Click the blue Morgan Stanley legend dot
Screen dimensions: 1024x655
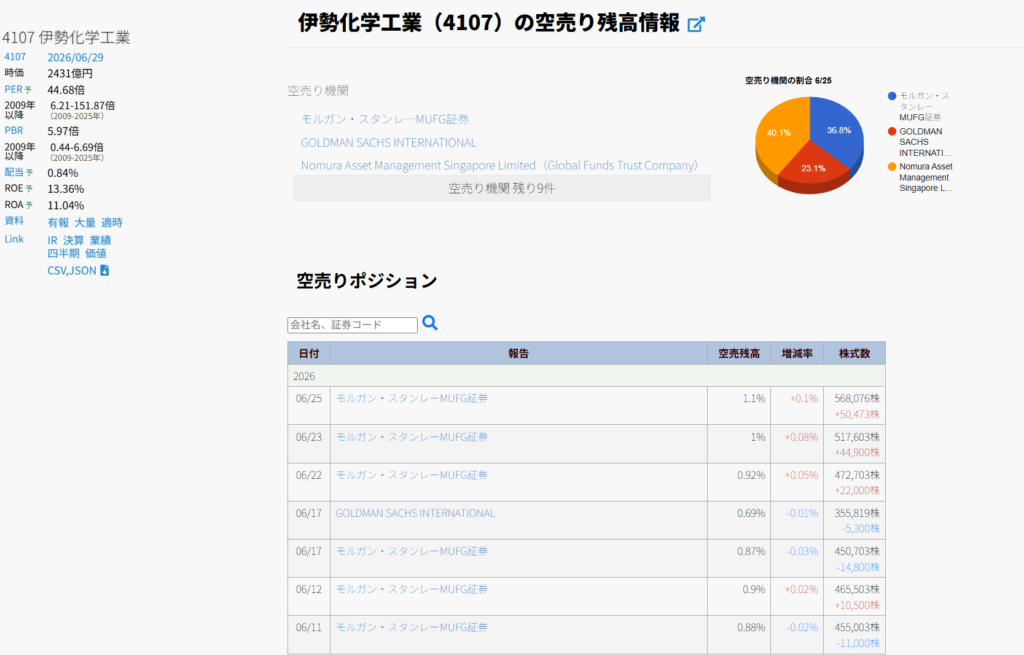[892, 96]
